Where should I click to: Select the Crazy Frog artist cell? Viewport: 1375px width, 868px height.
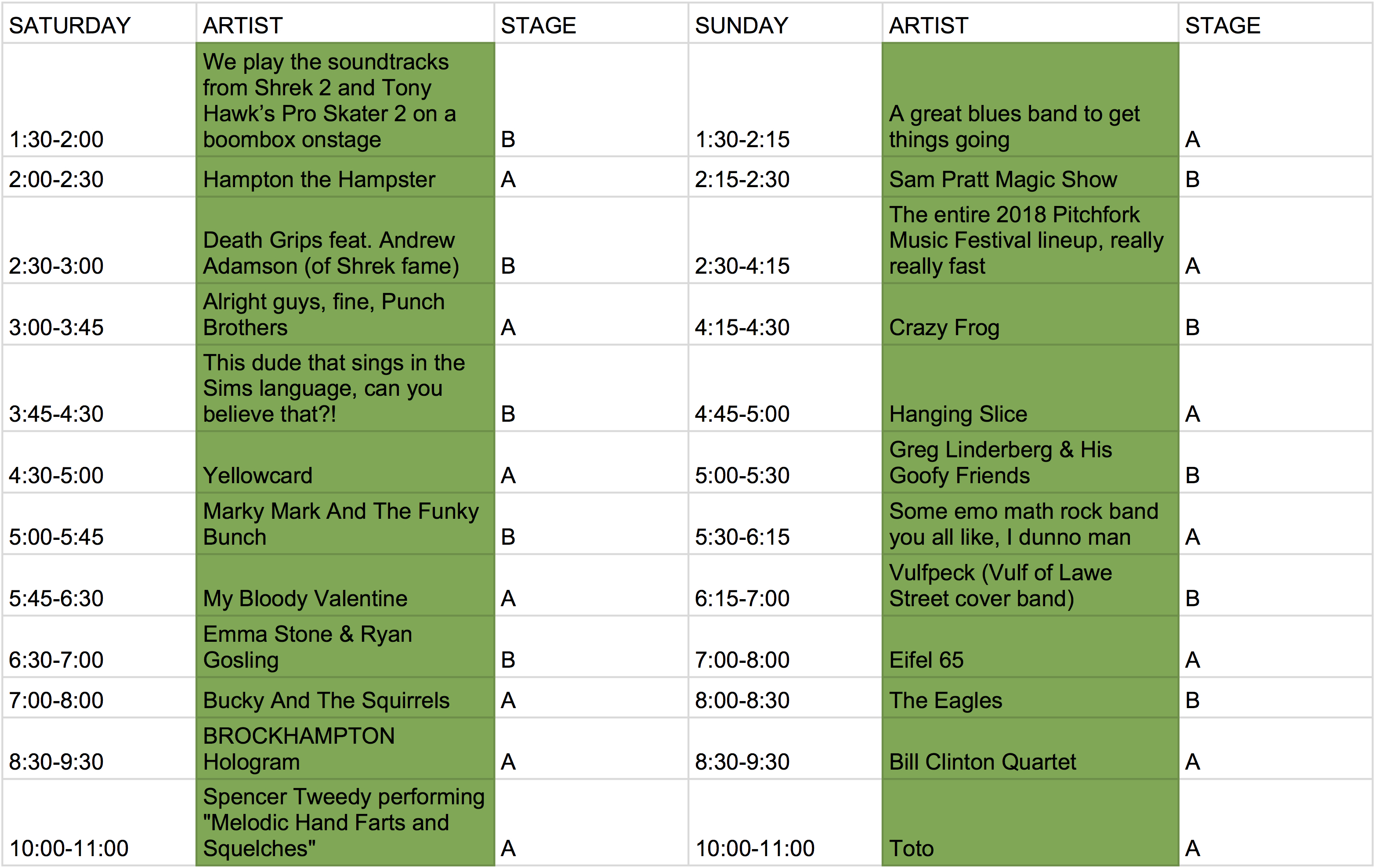[1031, 314]
